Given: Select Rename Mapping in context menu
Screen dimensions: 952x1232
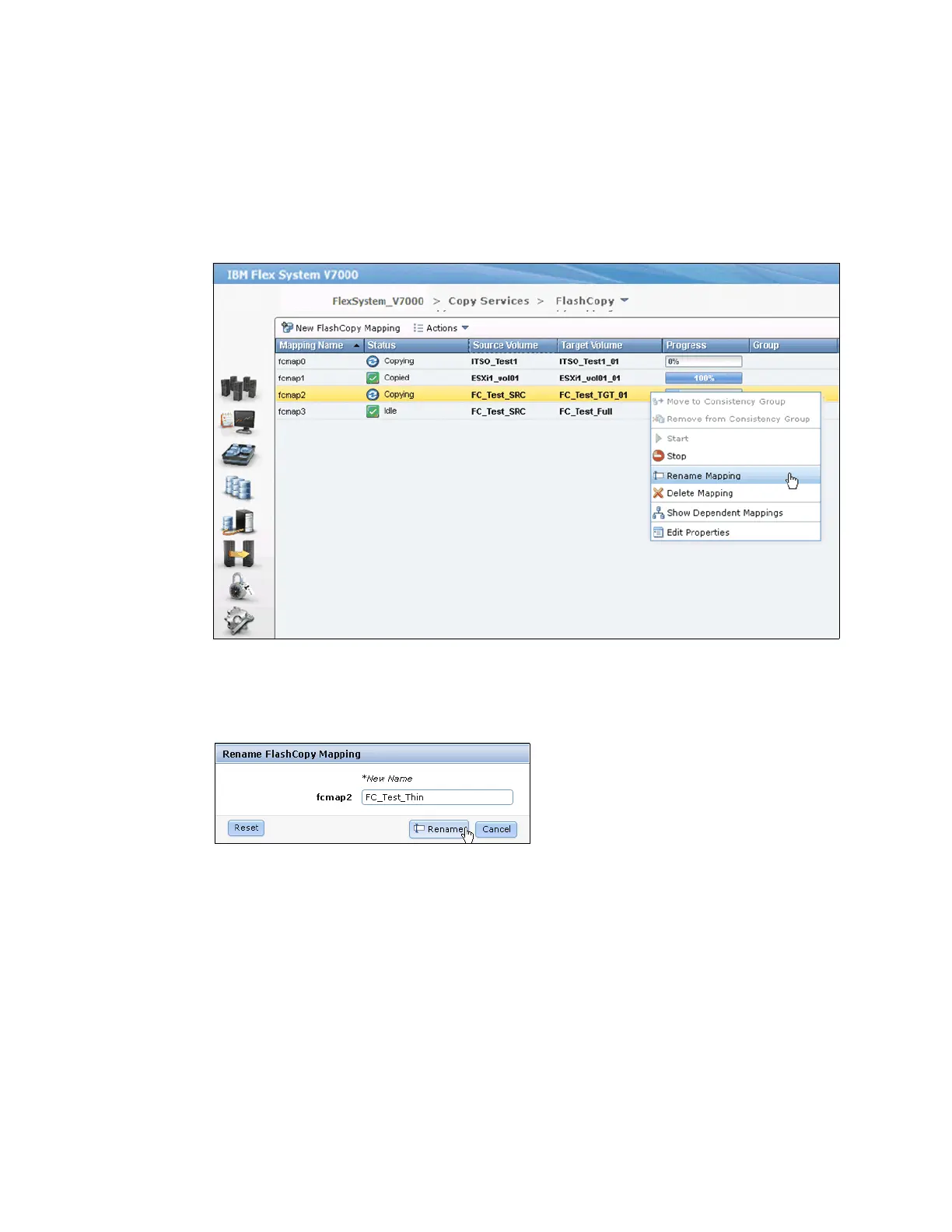Looking at the screenshot, I should pyautogui.click(x=736, y=476).
